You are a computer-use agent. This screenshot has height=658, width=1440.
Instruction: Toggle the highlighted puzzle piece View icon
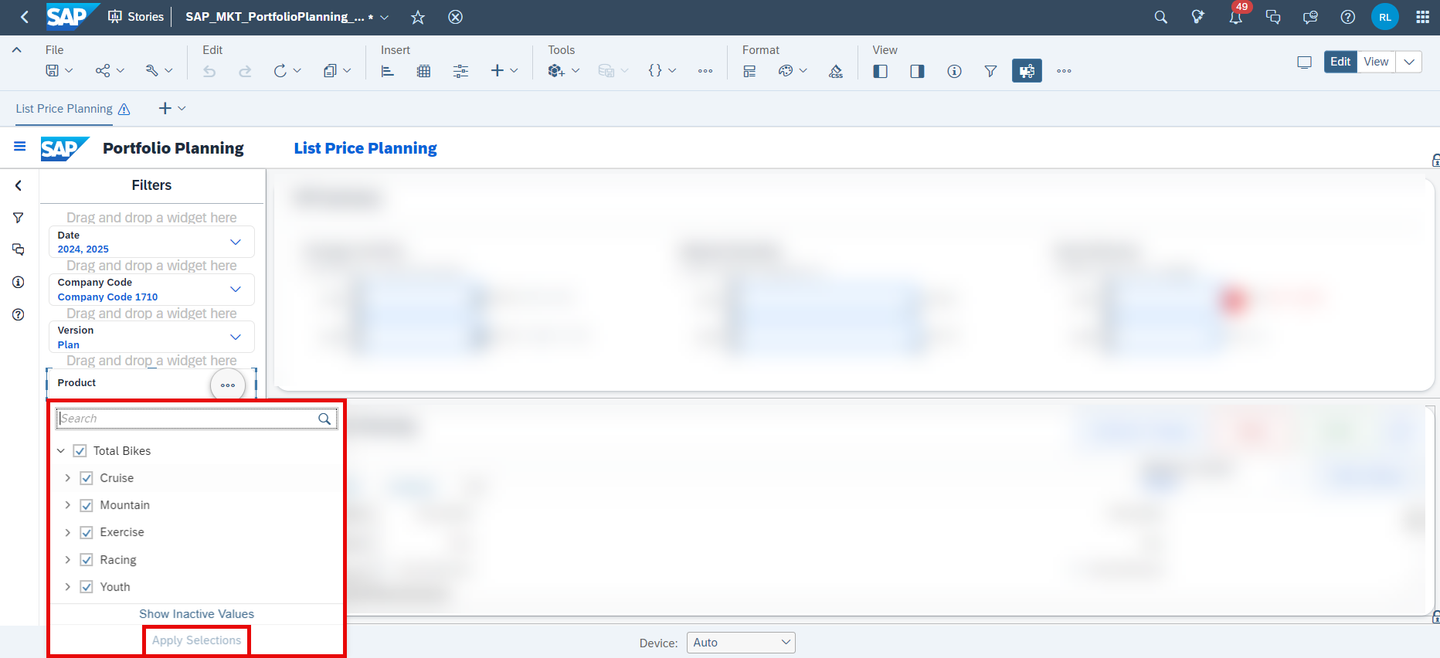point(1027,71)
